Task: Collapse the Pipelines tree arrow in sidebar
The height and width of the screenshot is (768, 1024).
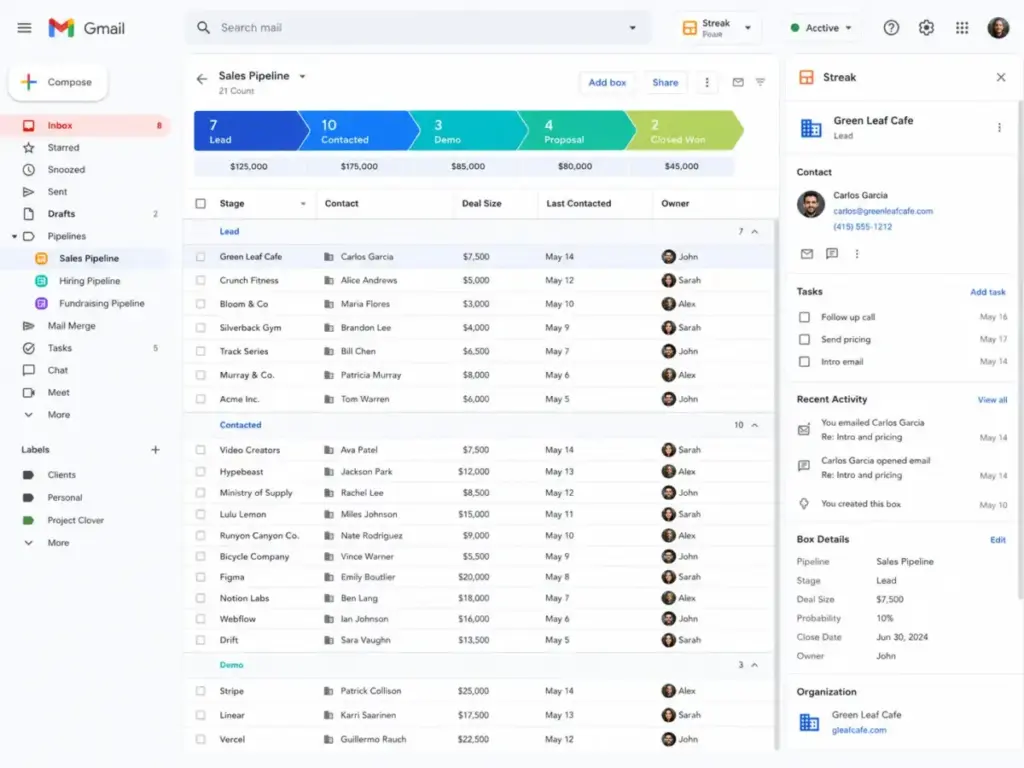Action: click(14, 236)
